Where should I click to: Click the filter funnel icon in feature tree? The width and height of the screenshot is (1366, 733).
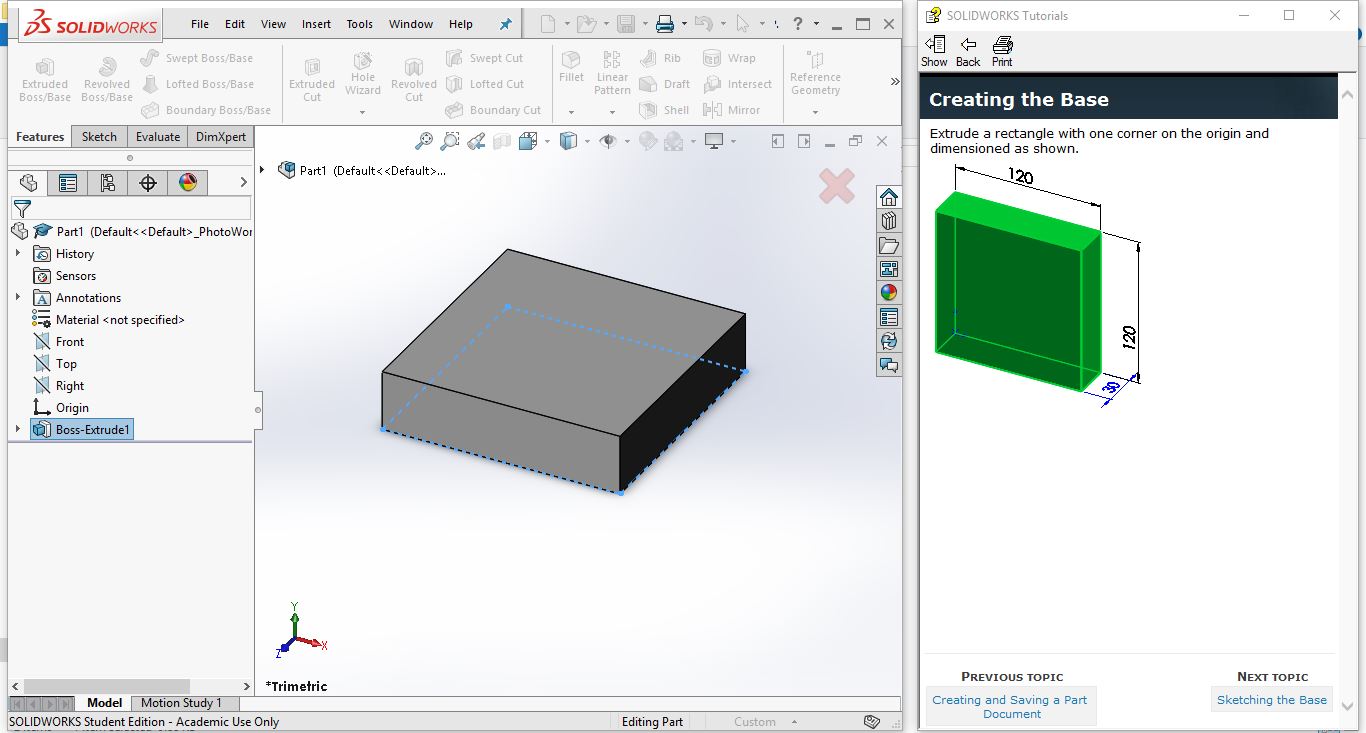coord(22,208)
